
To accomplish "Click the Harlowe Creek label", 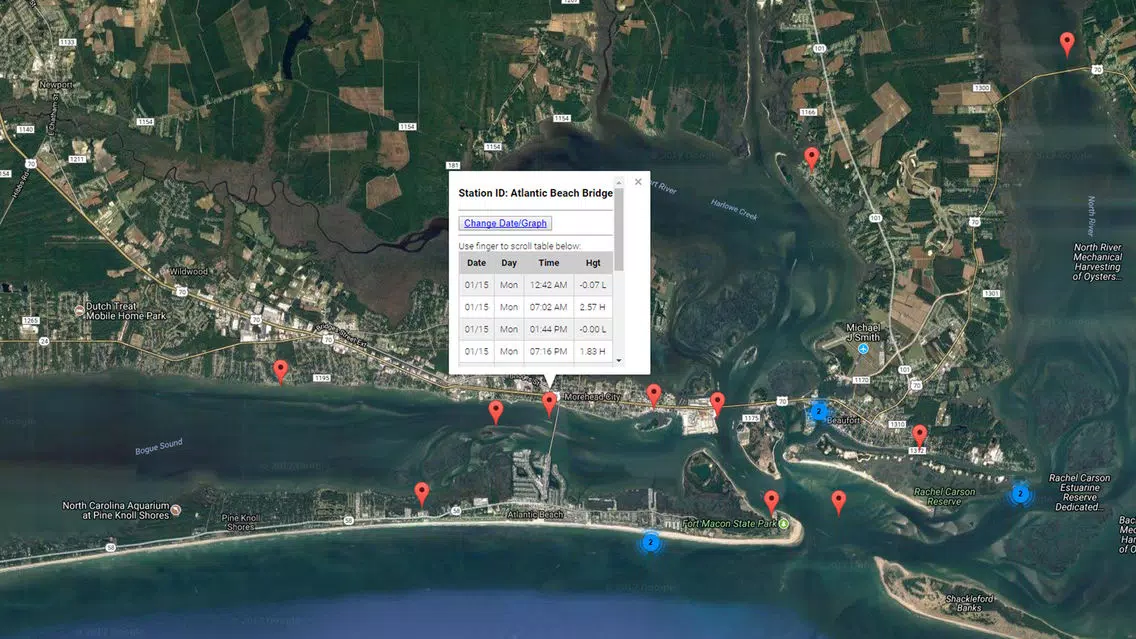I will (x=734, y=209).
